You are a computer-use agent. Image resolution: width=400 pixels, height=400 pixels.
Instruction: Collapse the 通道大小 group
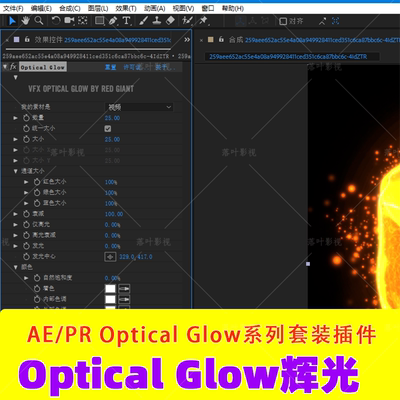point(15,171)
